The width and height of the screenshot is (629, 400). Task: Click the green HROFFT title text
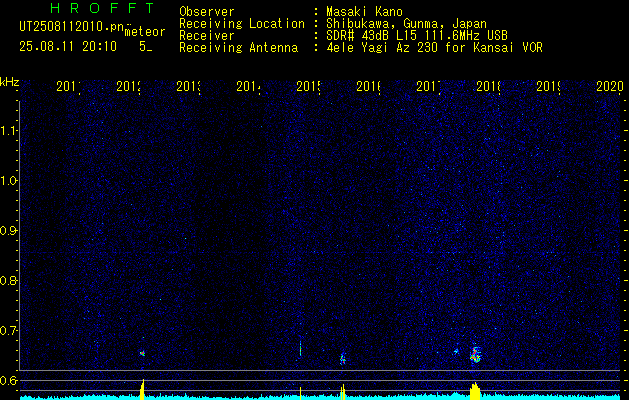[102, 8]
